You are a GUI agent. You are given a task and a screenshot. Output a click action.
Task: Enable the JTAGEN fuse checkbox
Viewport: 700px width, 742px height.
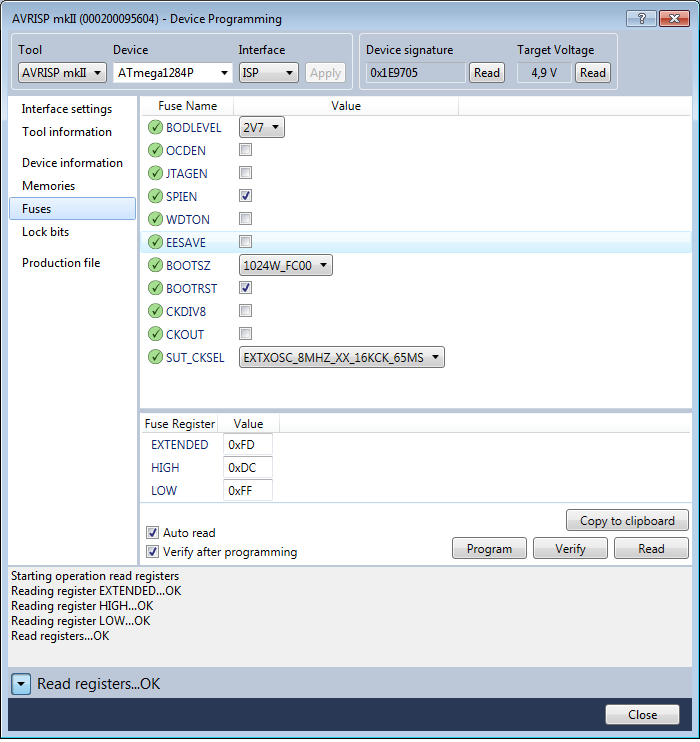tap(246, 173)
